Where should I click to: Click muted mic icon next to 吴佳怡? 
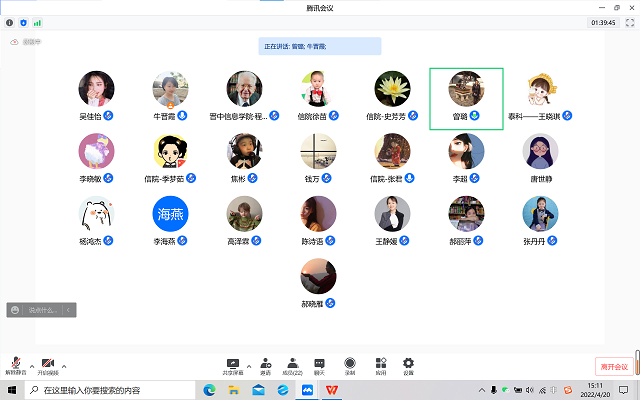[108, 116]
